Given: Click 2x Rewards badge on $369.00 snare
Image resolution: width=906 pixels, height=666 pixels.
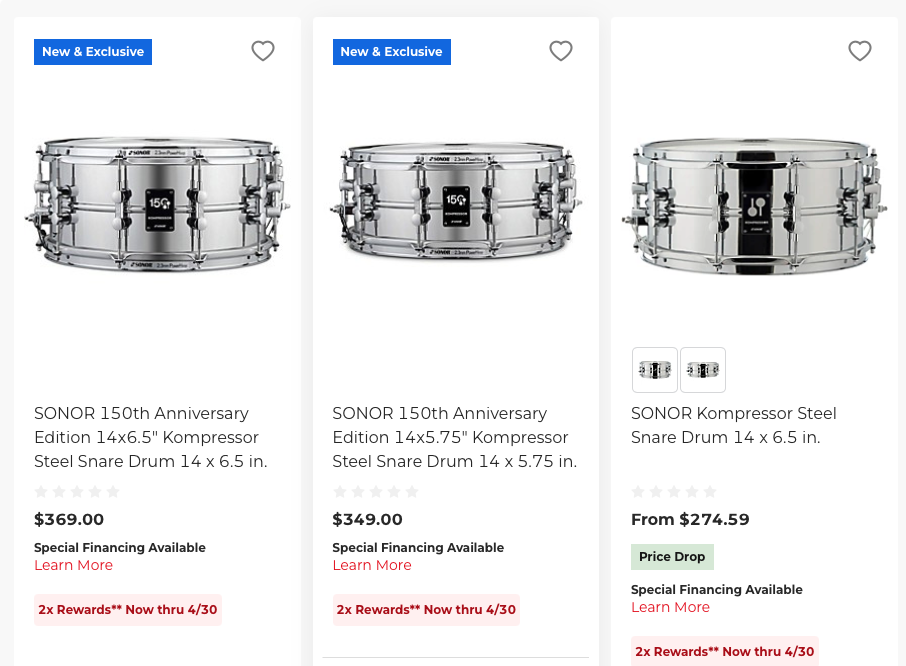Looking at the screenshot, I should click(128, 609).
